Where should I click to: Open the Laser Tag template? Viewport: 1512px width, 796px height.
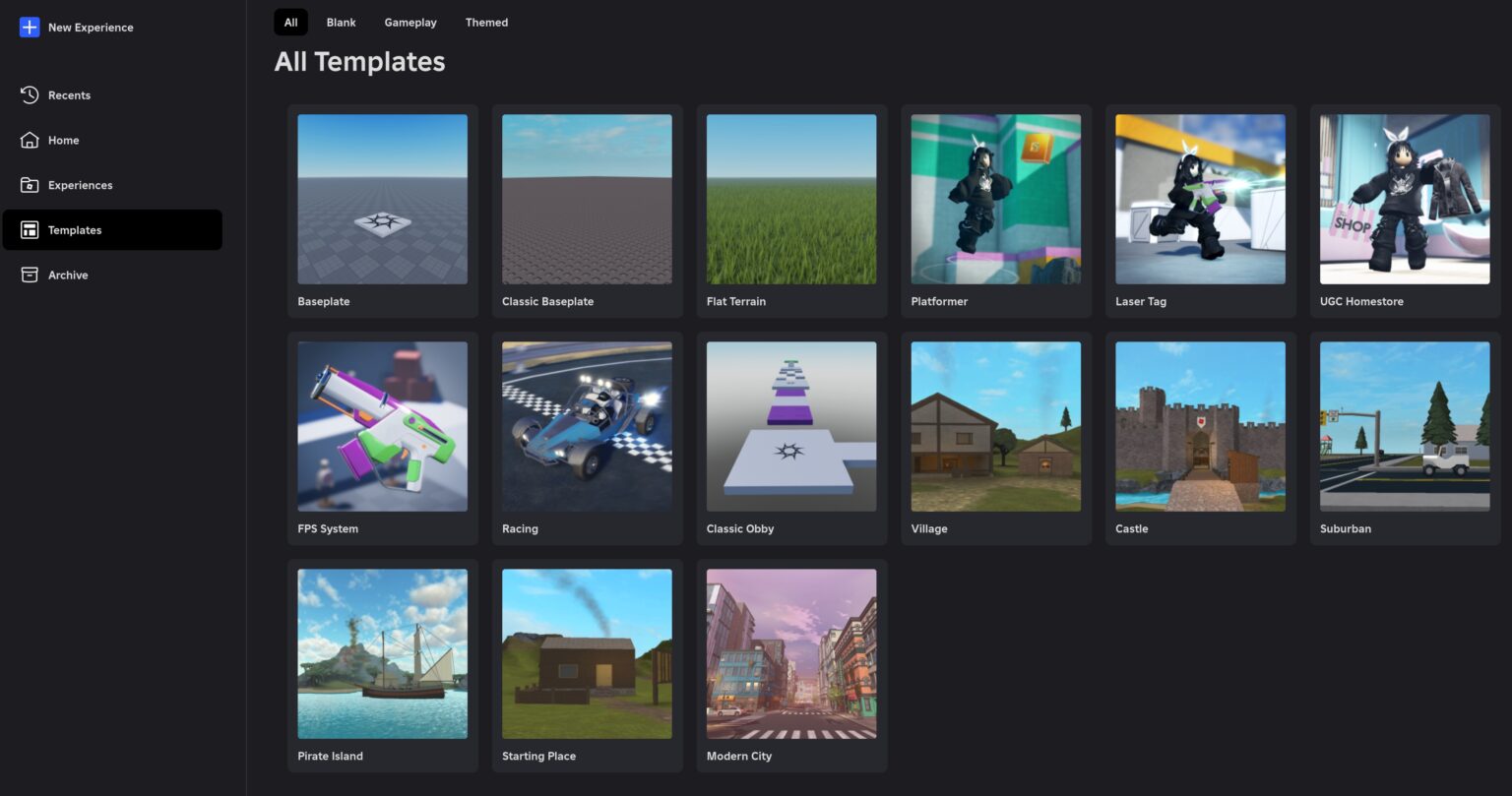coord(1200,199)
